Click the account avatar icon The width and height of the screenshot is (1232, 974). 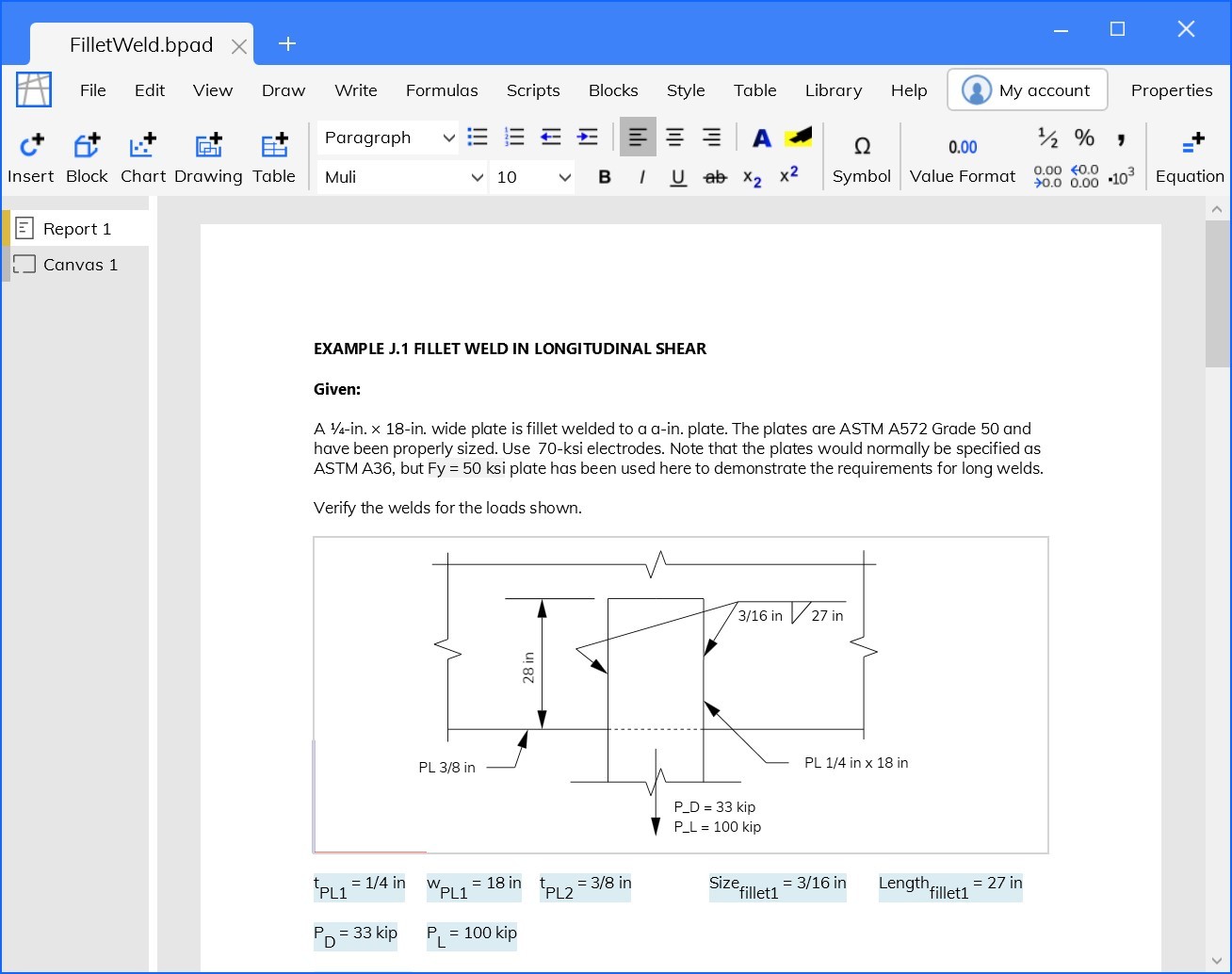977,90
